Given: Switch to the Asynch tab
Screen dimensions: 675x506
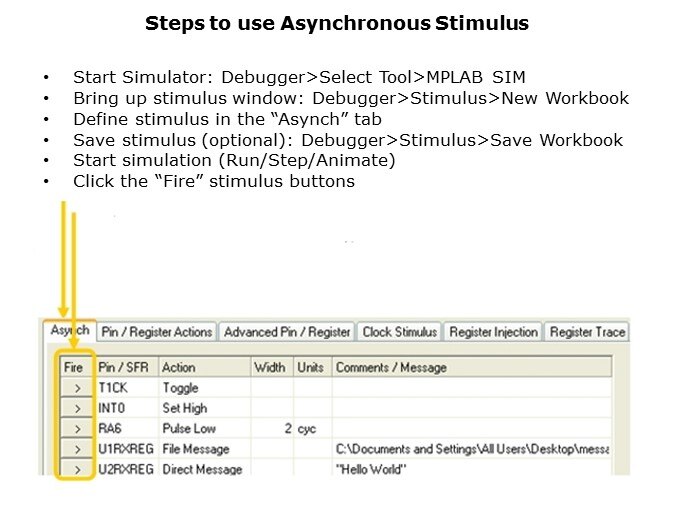Looking at the screenshot, I should click(69, 331).
